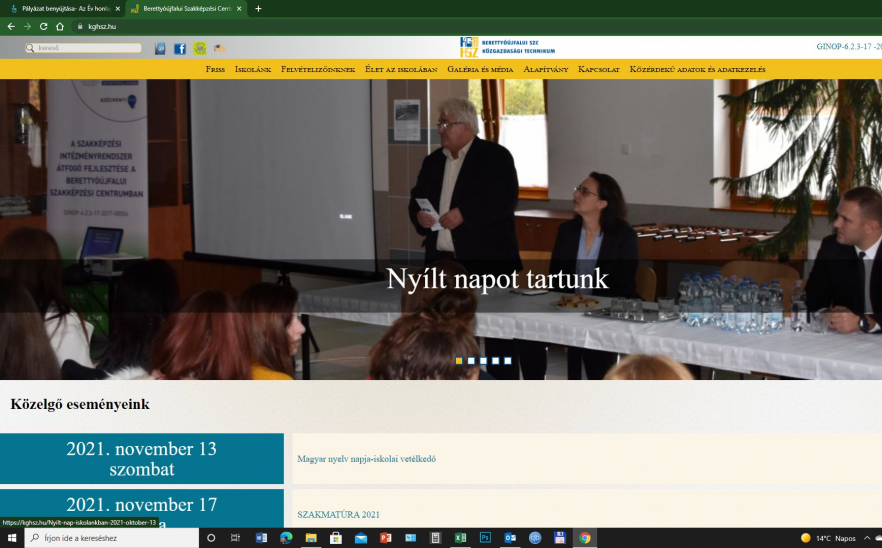The height and width of the screenshot is (548, 882).
Task: Open Microsoft Store from the taskbar
Action: 336,538
